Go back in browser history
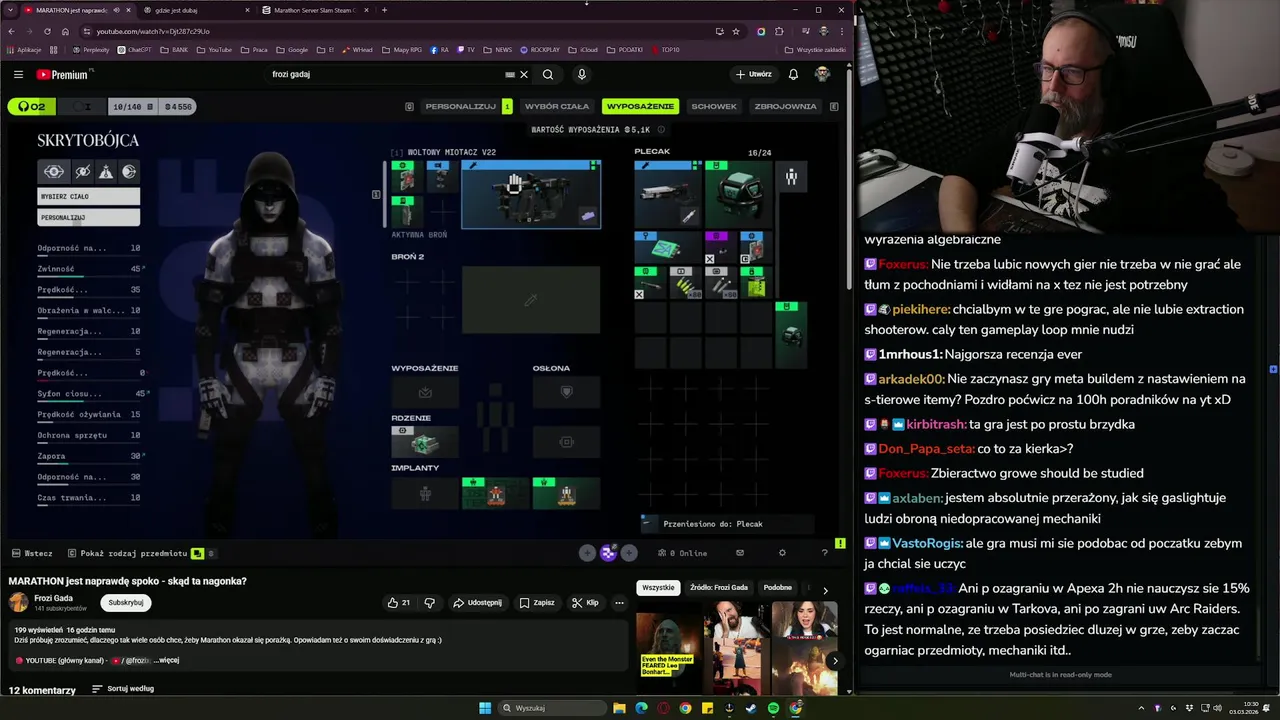 11,31
